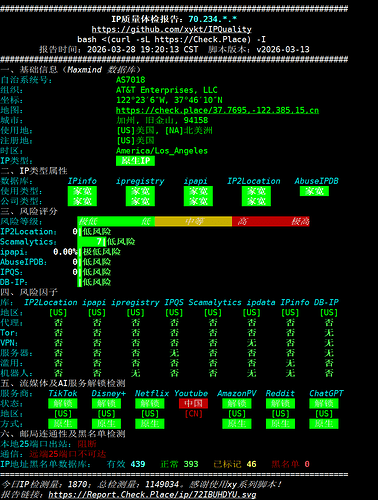Click the AbuseIPDB column header in IP type section
Screen dimensions: 378x500
click(316, 181)
